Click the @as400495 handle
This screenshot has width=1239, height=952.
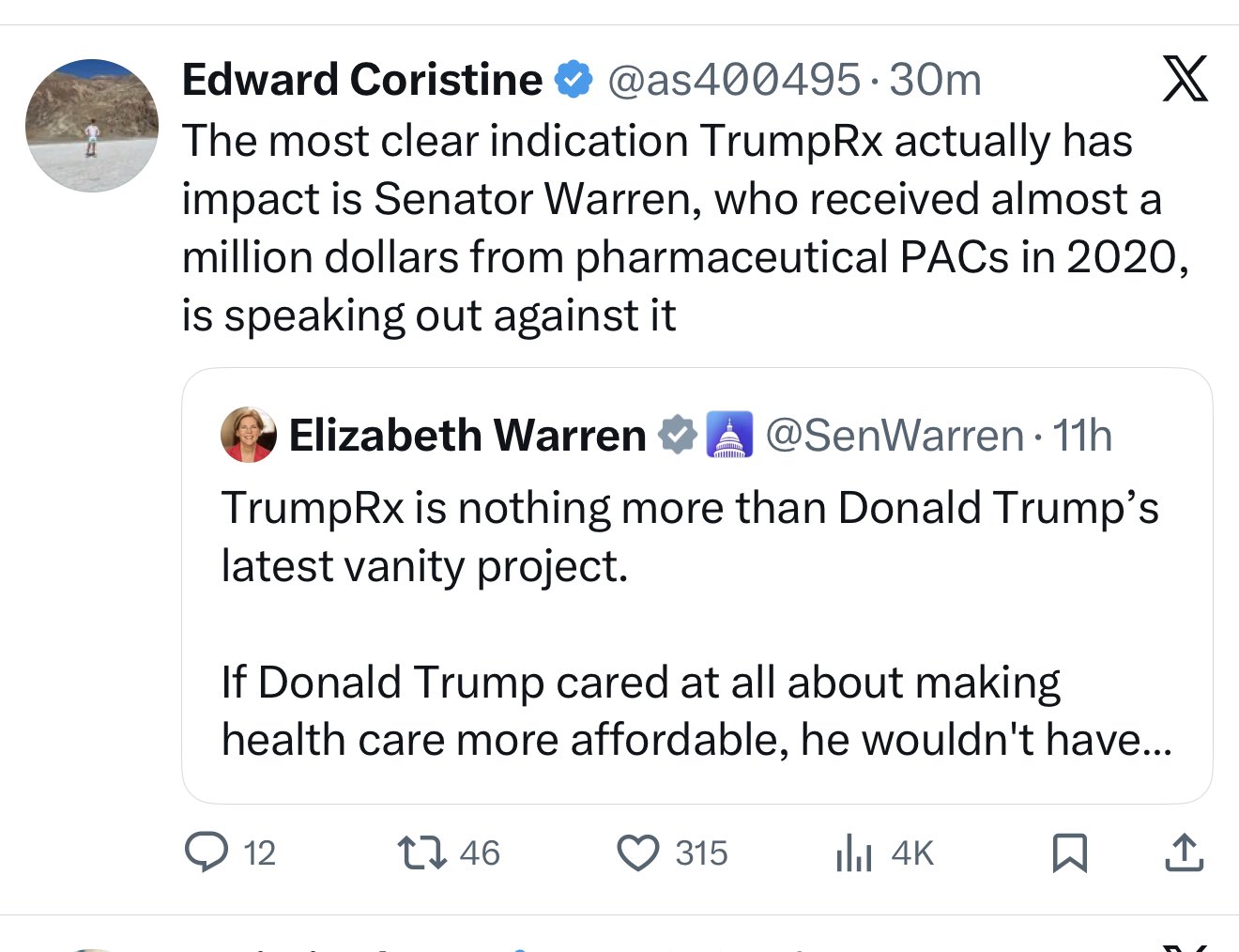[x=734, y=79]
